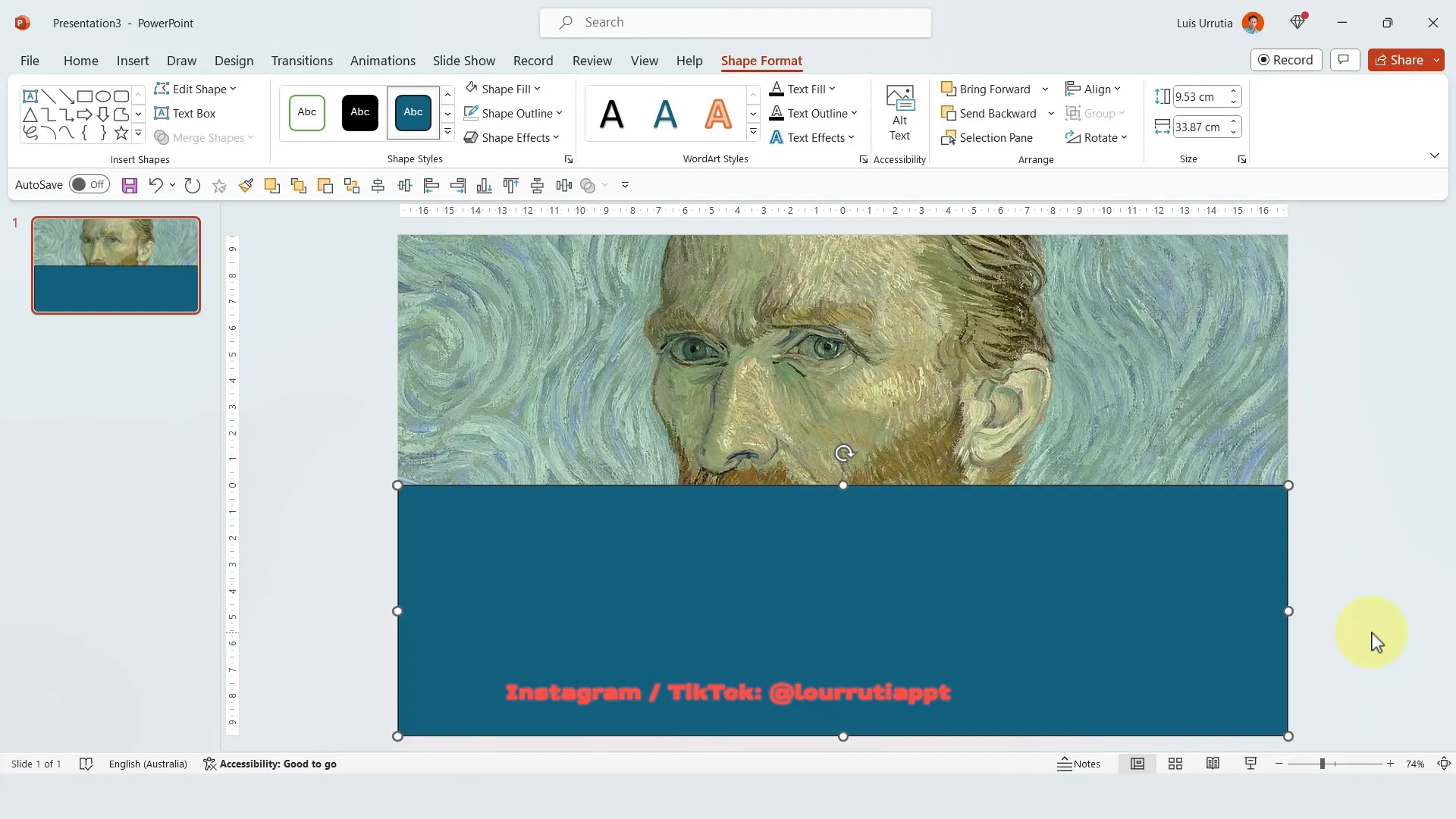Open the Text Fill dropdown
This screenshot has width=1456, height=819.
[802, 89]
